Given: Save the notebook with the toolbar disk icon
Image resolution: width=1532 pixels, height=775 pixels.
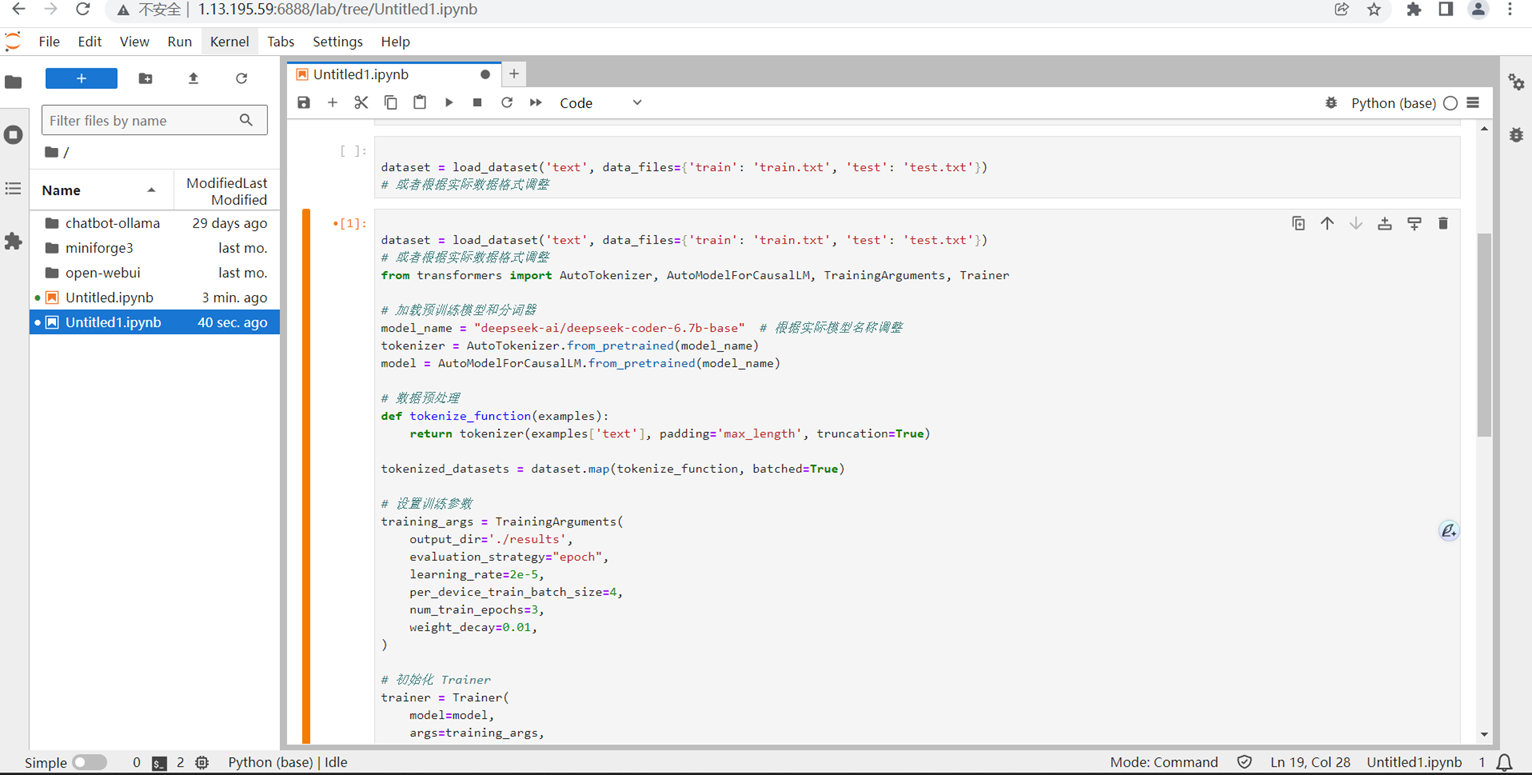Looking at the screenshot, I should (x=304, y=103).
